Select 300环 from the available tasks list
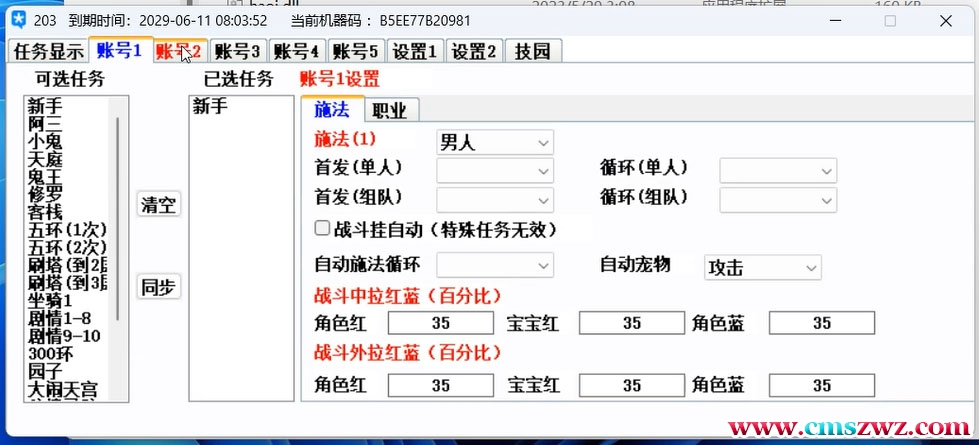Image resolution: width=979 pixels, height=445 pixels. (x=49, y=354)
